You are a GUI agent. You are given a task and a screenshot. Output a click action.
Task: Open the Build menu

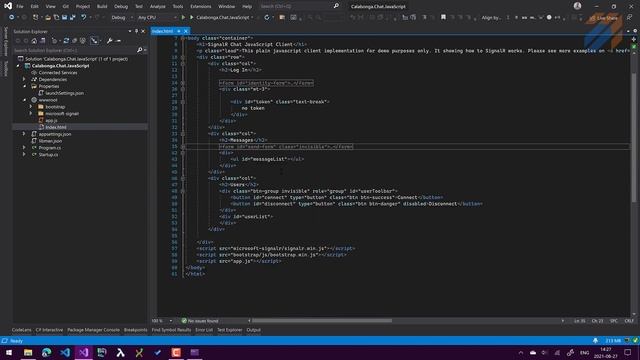click(102, 6)
